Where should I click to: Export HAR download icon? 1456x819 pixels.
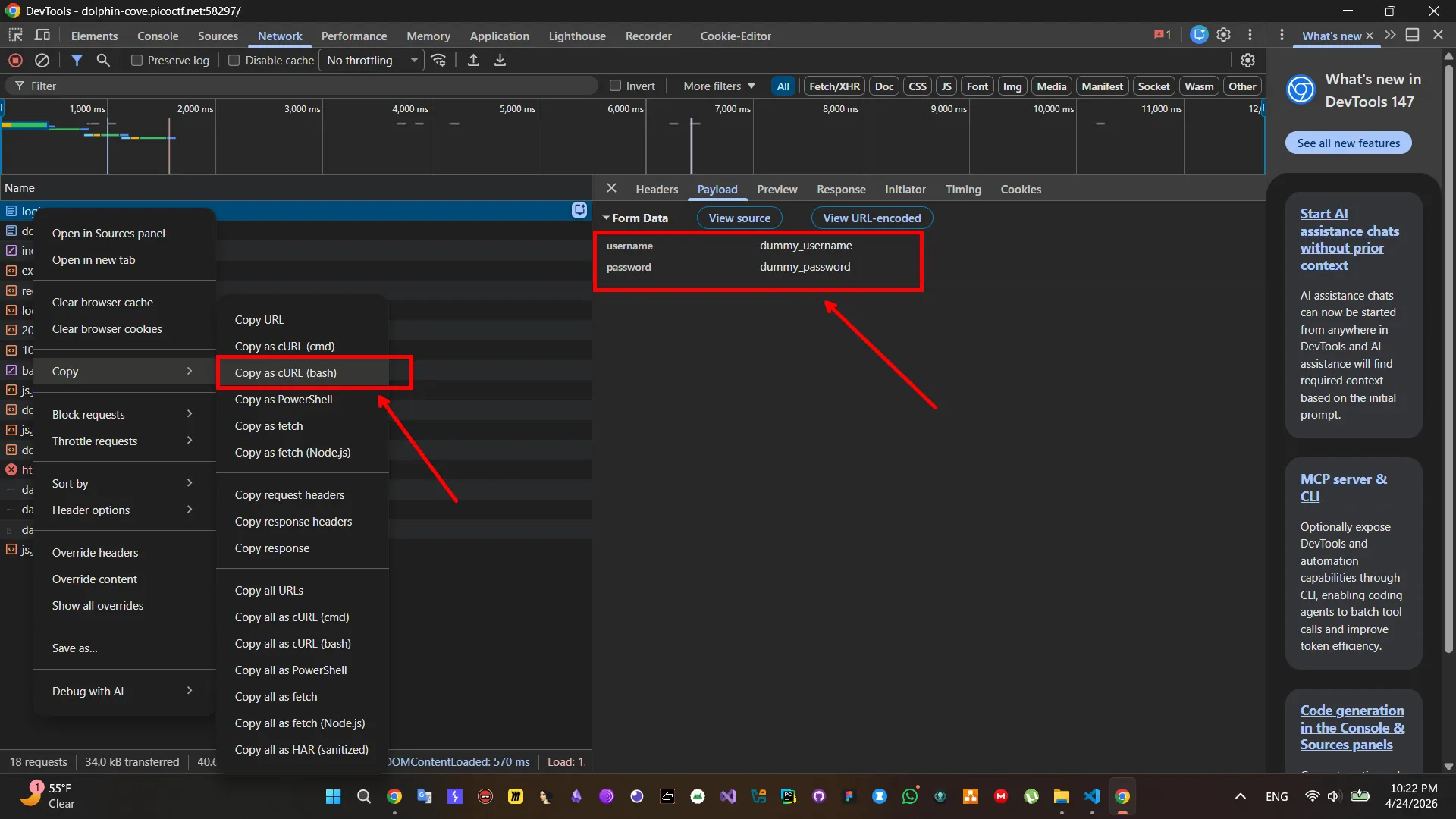(x=500, y=60)
